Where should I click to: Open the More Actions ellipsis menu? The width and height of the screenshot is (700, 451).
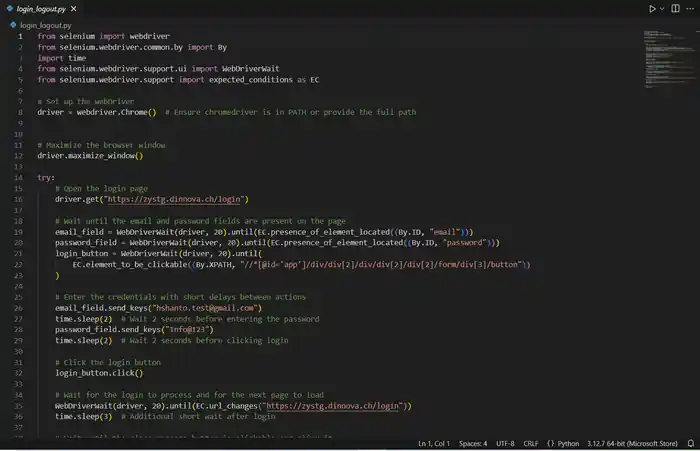click(x=690, y=8)
